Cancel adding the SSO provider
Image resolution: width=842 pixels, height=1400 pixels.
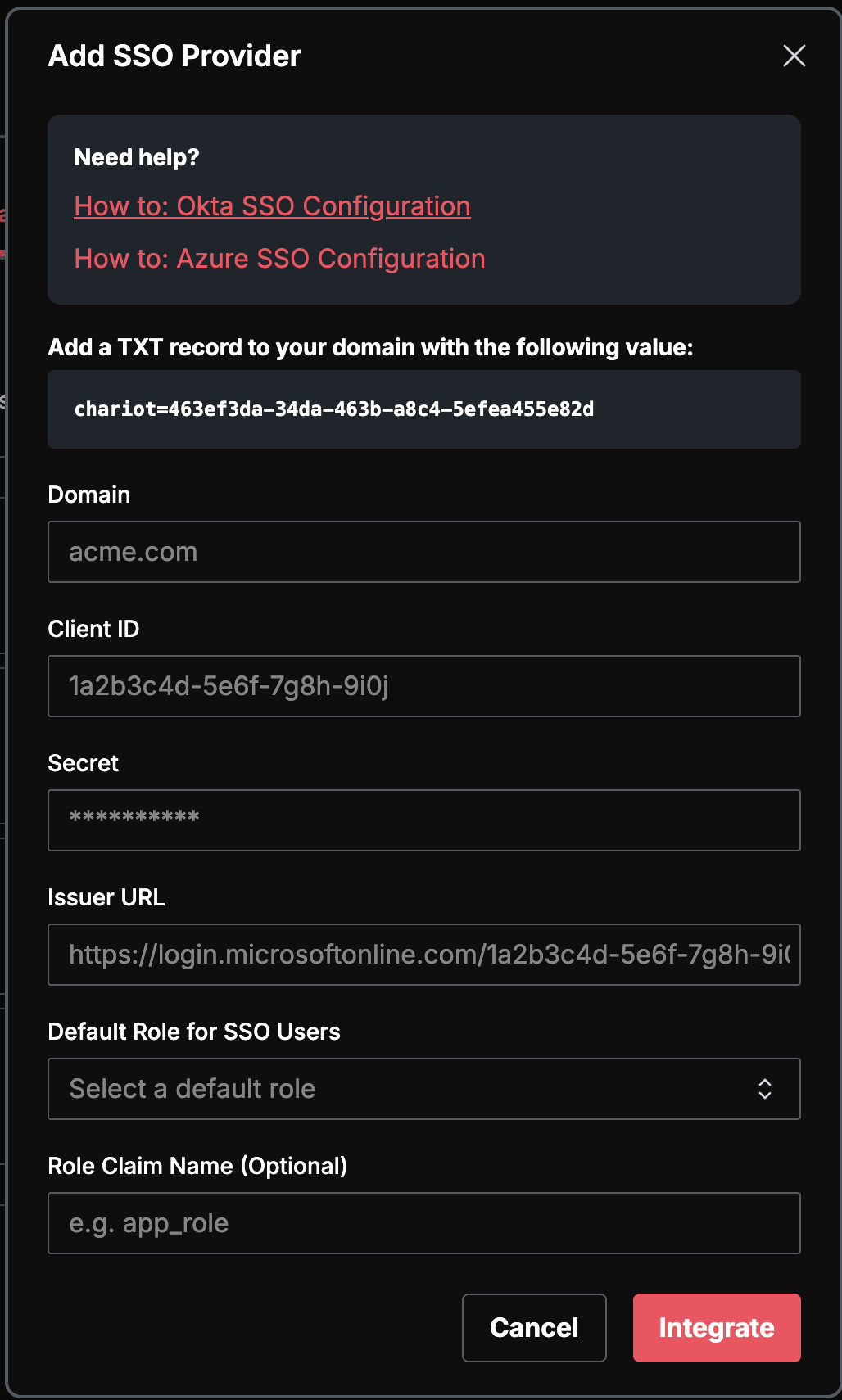534,1328
